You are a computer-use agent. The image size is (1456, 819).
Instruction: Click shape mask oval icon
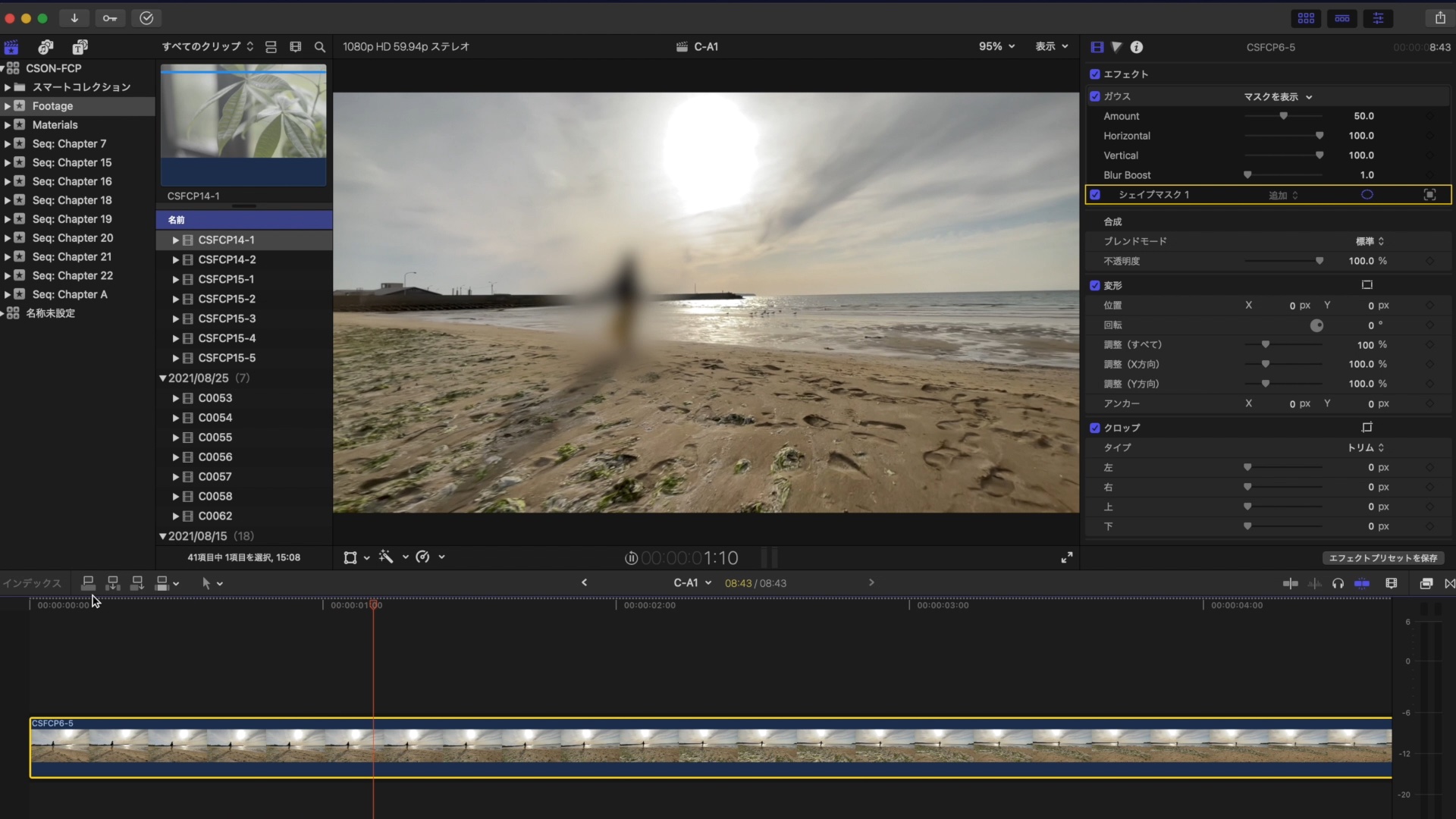[x=1367, y=195]
